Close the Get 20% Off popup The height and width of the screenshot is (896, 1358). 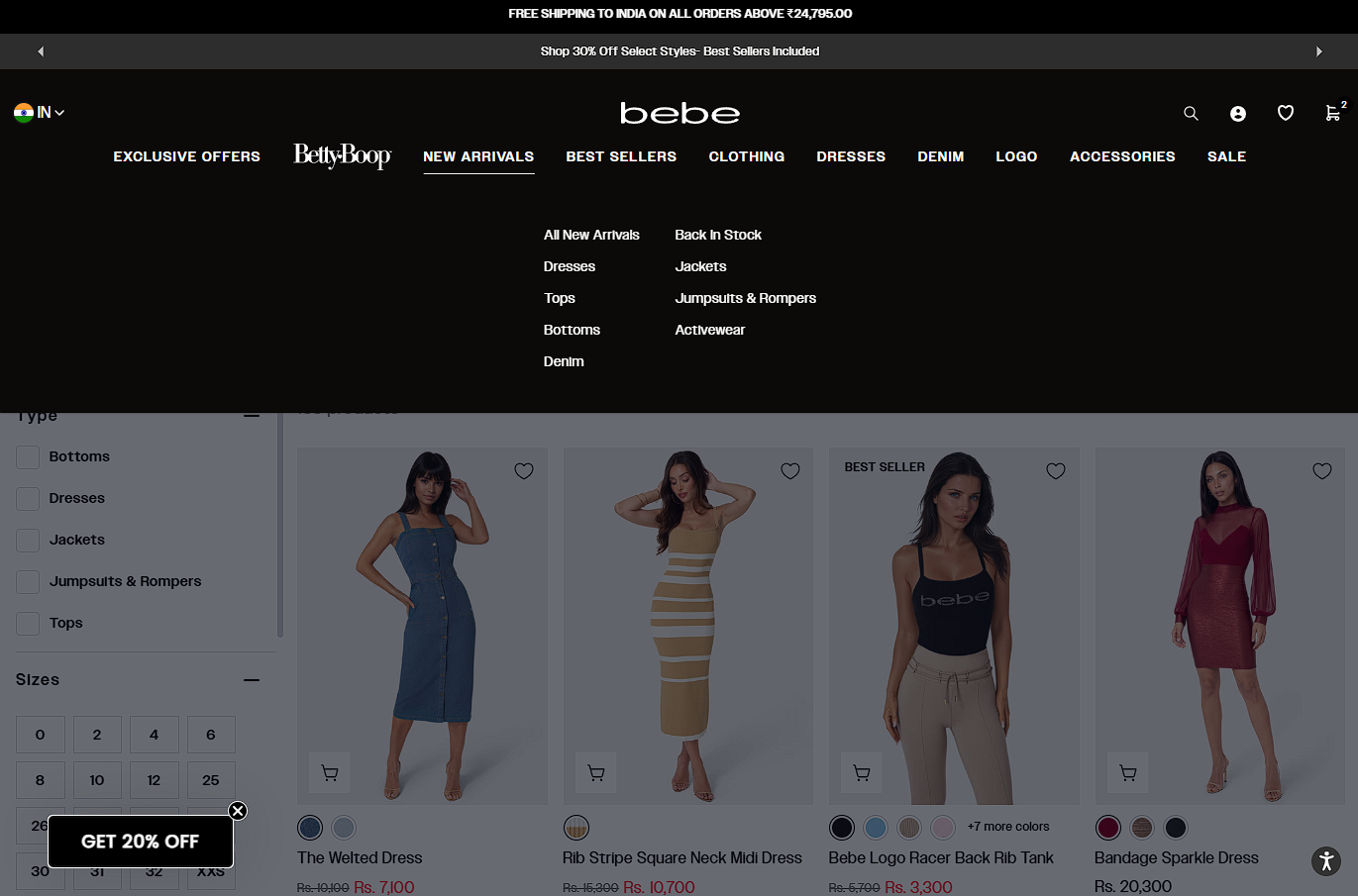click(x=238, y=811)
